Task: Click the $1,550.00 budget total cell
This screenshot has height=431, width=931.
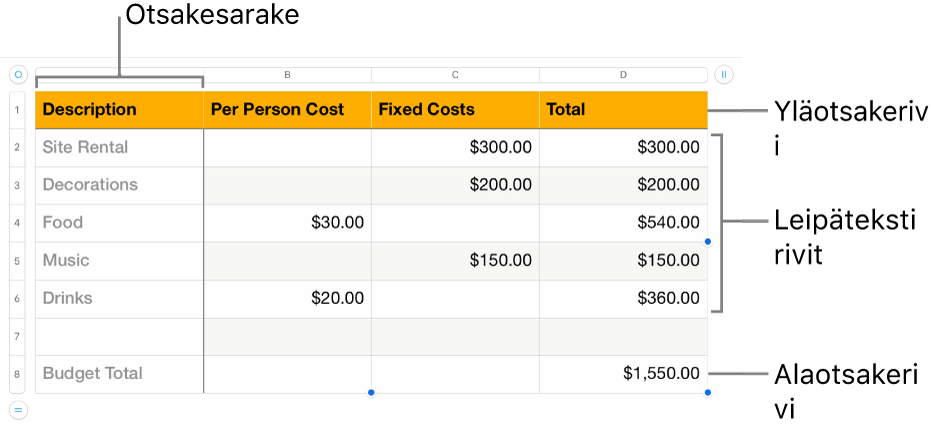Action: pyautogui.click(x=623, y=373)
